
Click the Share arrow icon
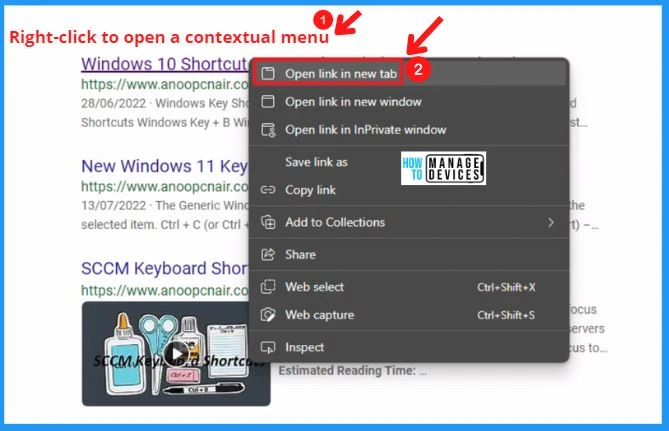pyautogui.click(x=268, y=255)
